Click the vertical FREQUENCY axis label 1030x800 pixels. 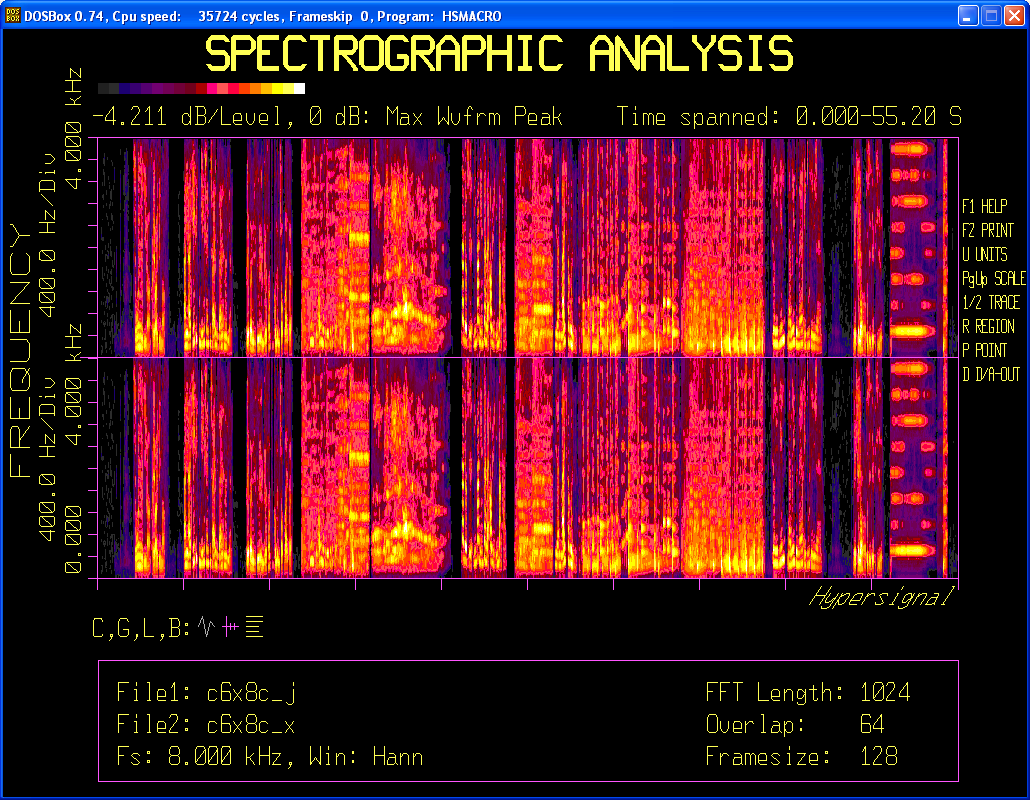(20, 351)
